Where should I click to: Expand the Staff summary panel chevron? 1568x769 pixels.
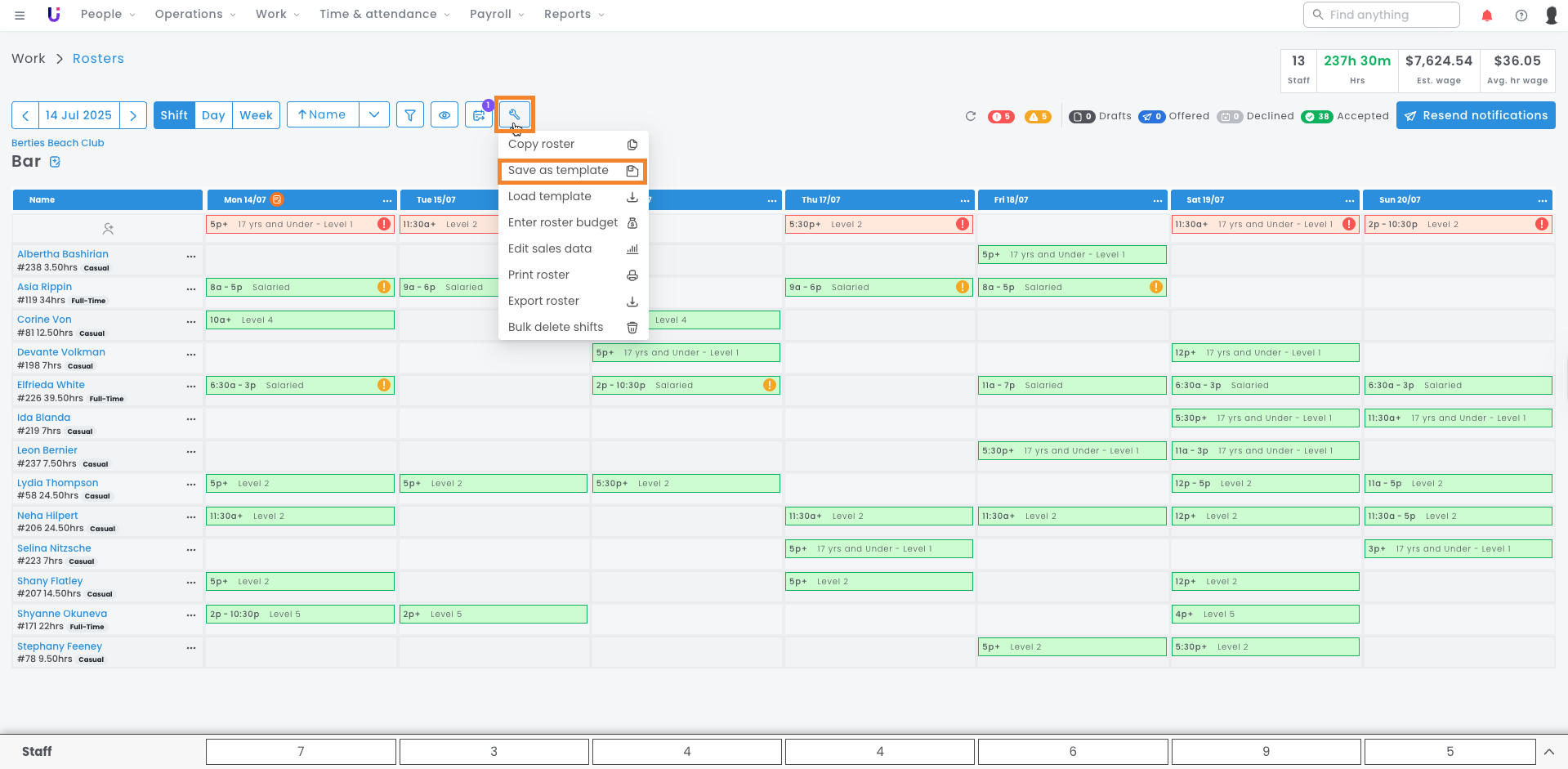pyautogui.click(x=1548, y=752)
